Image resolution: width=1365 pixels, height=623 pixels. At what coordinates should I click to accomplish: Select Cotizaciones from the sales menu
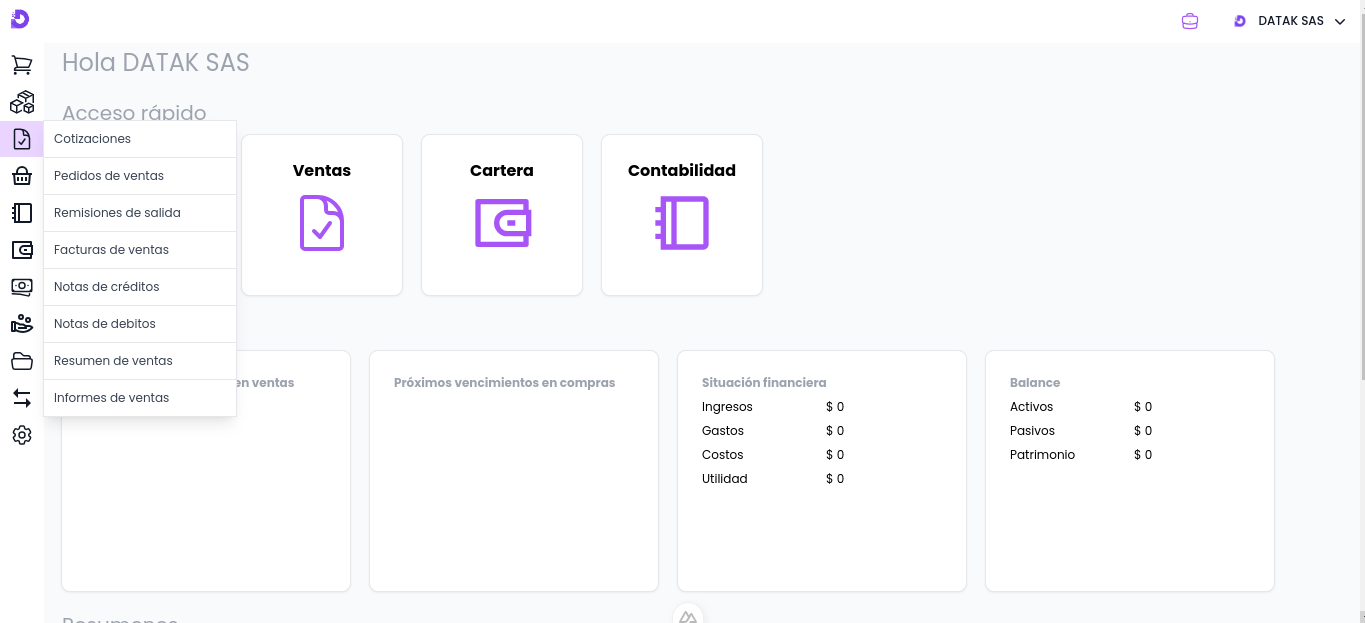(92, 139)
